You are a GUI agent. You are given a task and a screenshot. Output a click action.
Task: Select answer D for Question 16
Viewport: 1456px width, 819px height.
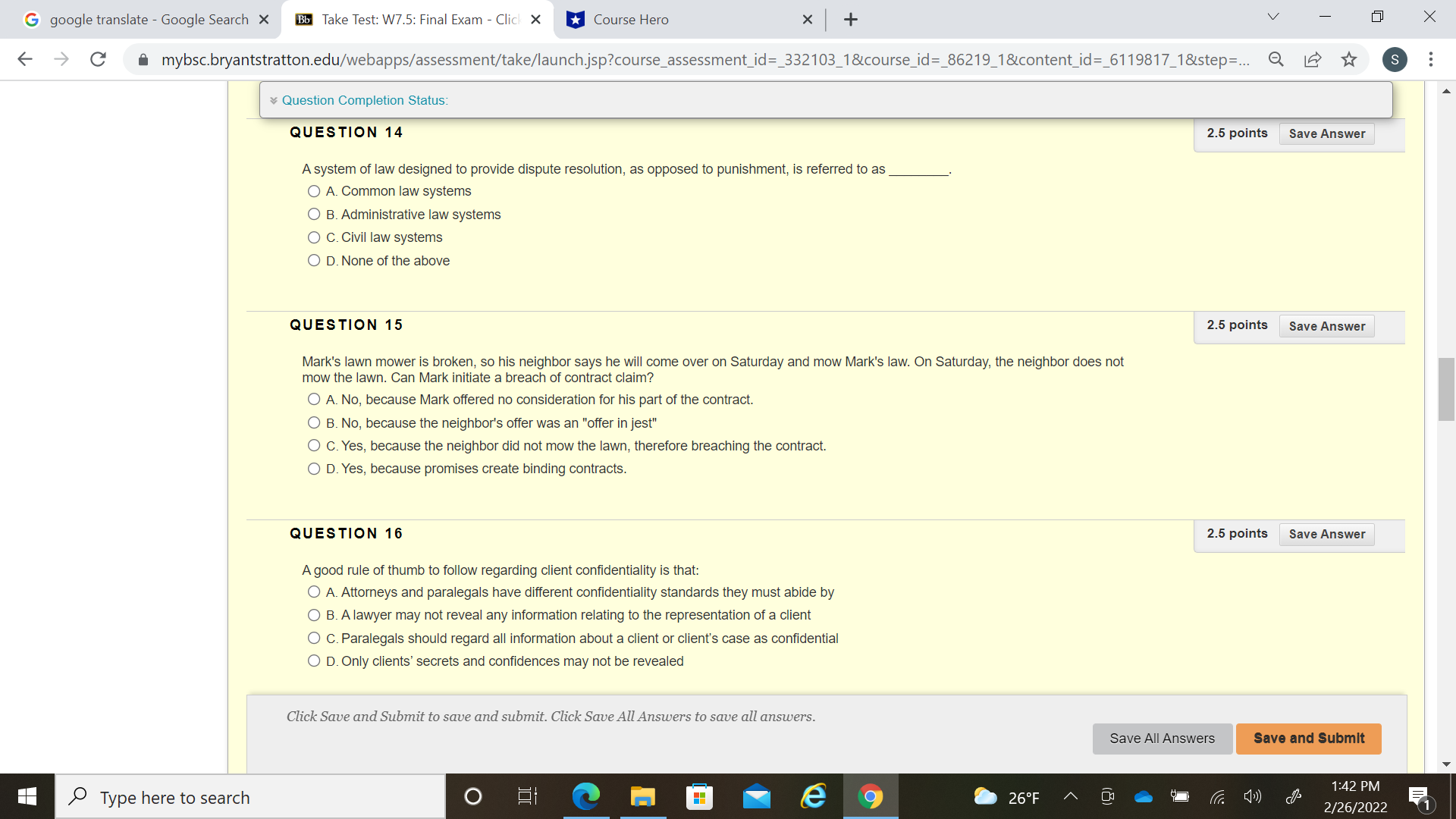pos(313,661)
